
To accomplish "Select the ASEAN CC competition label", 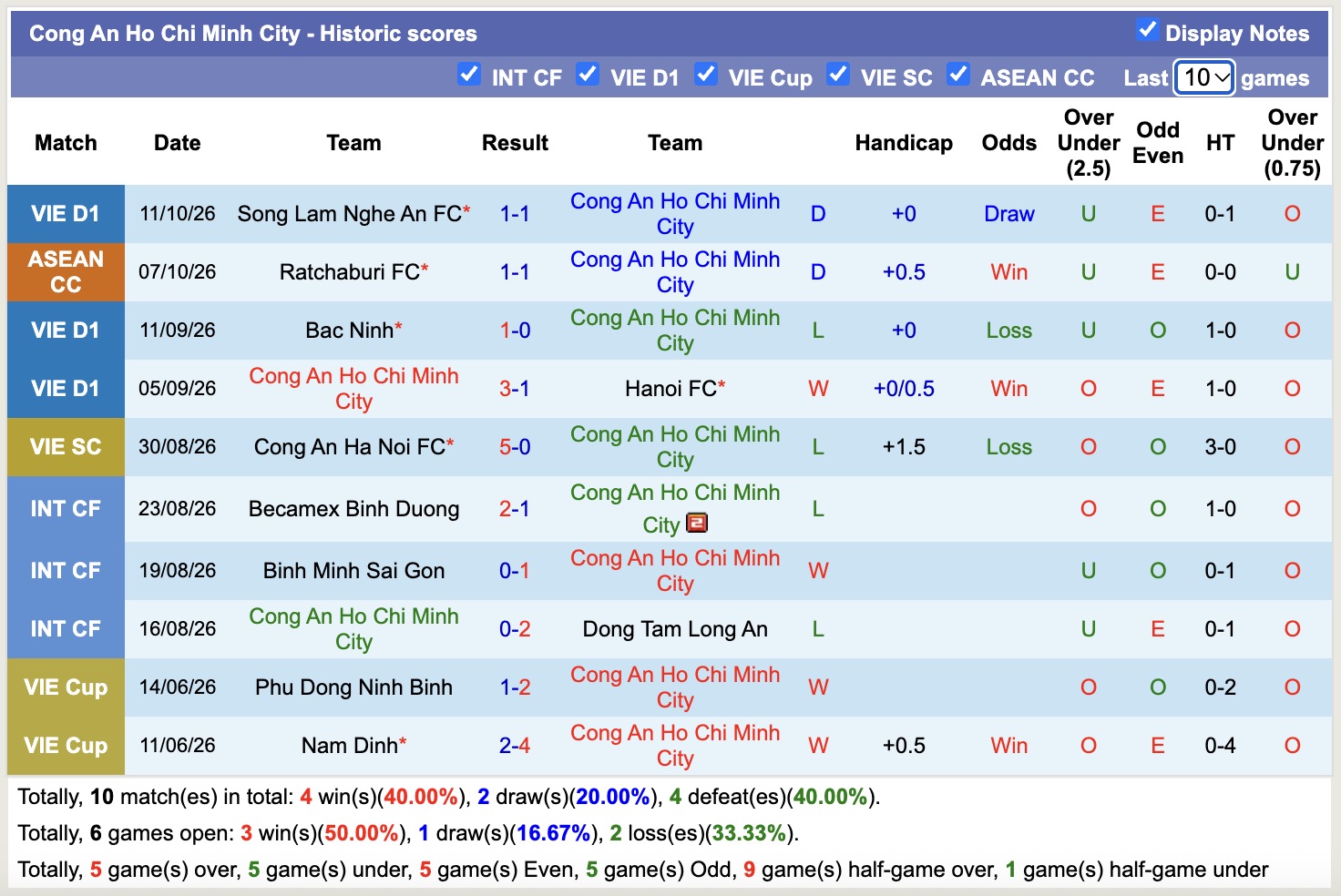I will [x=66, y=272].
